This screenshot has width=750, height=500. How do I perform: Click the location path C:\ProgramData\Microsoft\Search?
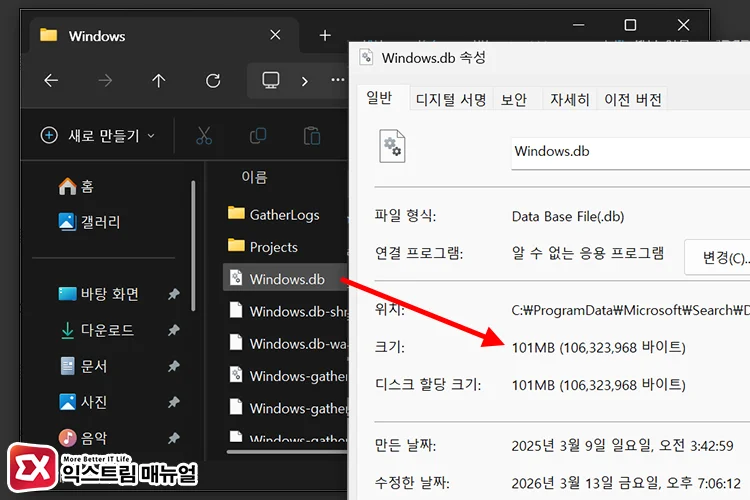(x=630, y=310)
